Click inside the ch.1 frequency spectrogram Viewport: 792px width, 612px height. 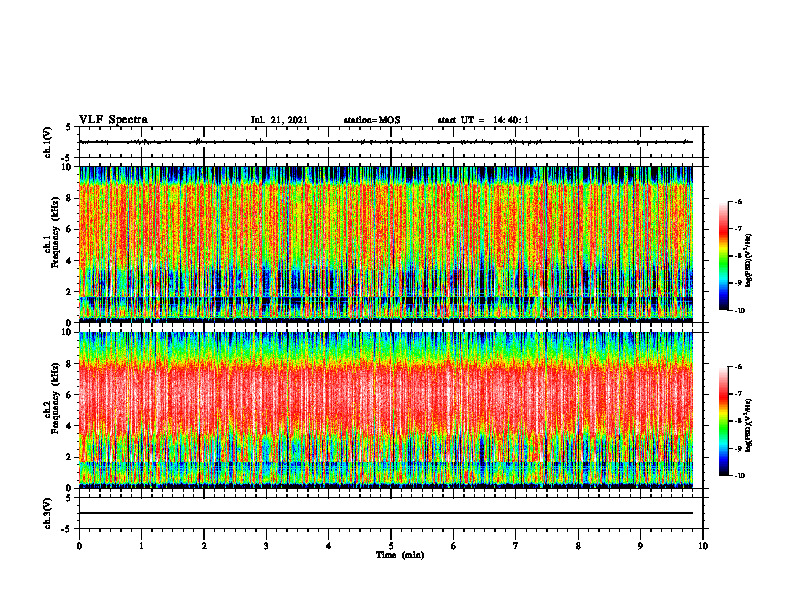386,244
